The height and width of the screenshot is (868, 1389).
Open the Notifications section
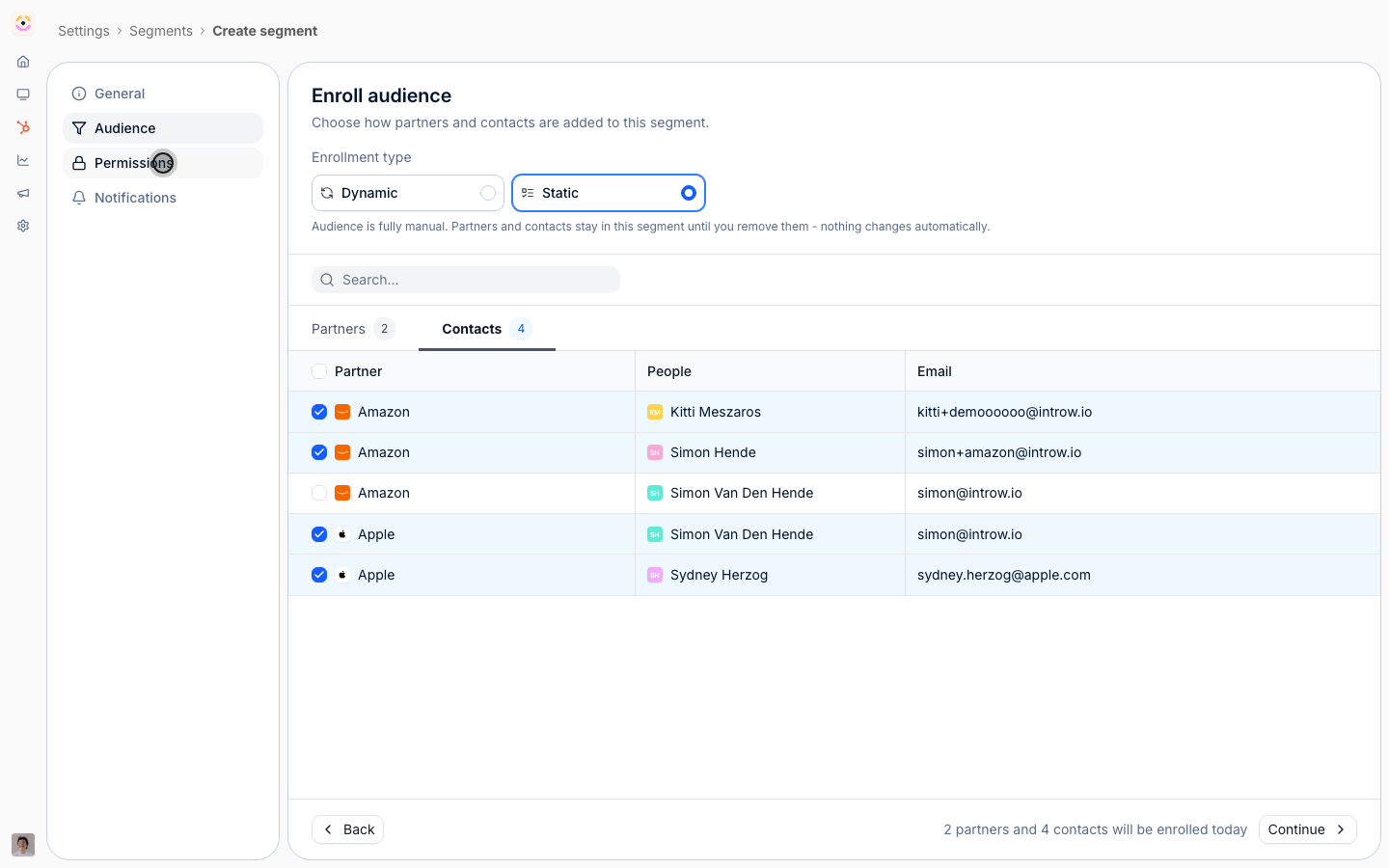(163, 198)
